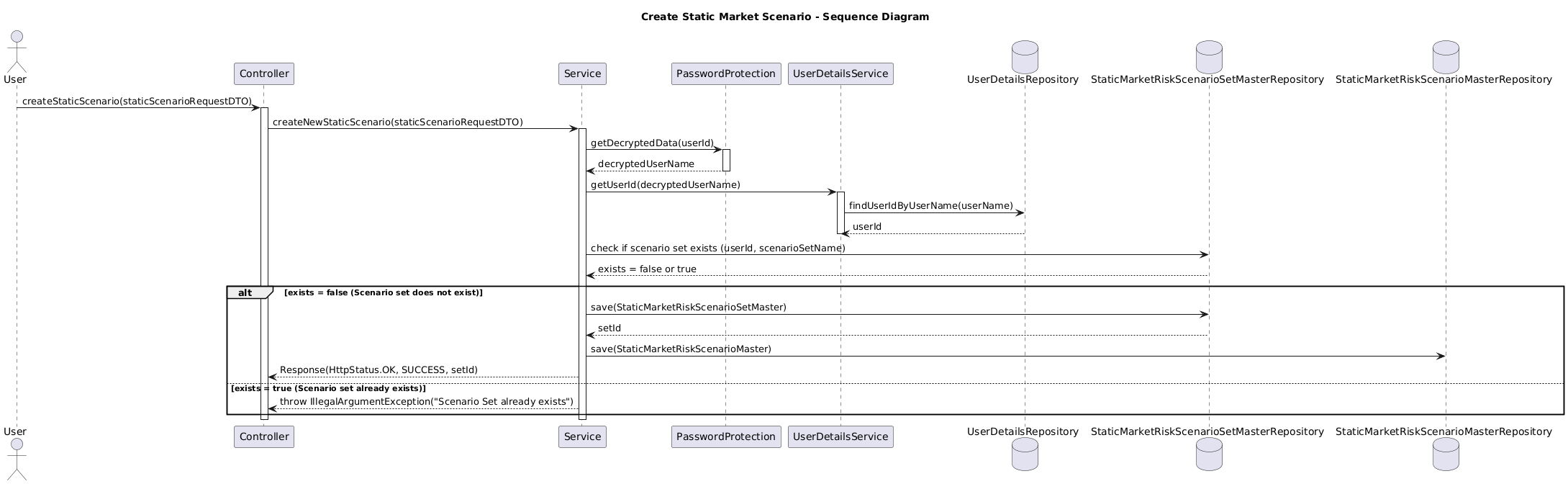Click the setId return label
Viewport: 1568px width, 484px height.
609,328
